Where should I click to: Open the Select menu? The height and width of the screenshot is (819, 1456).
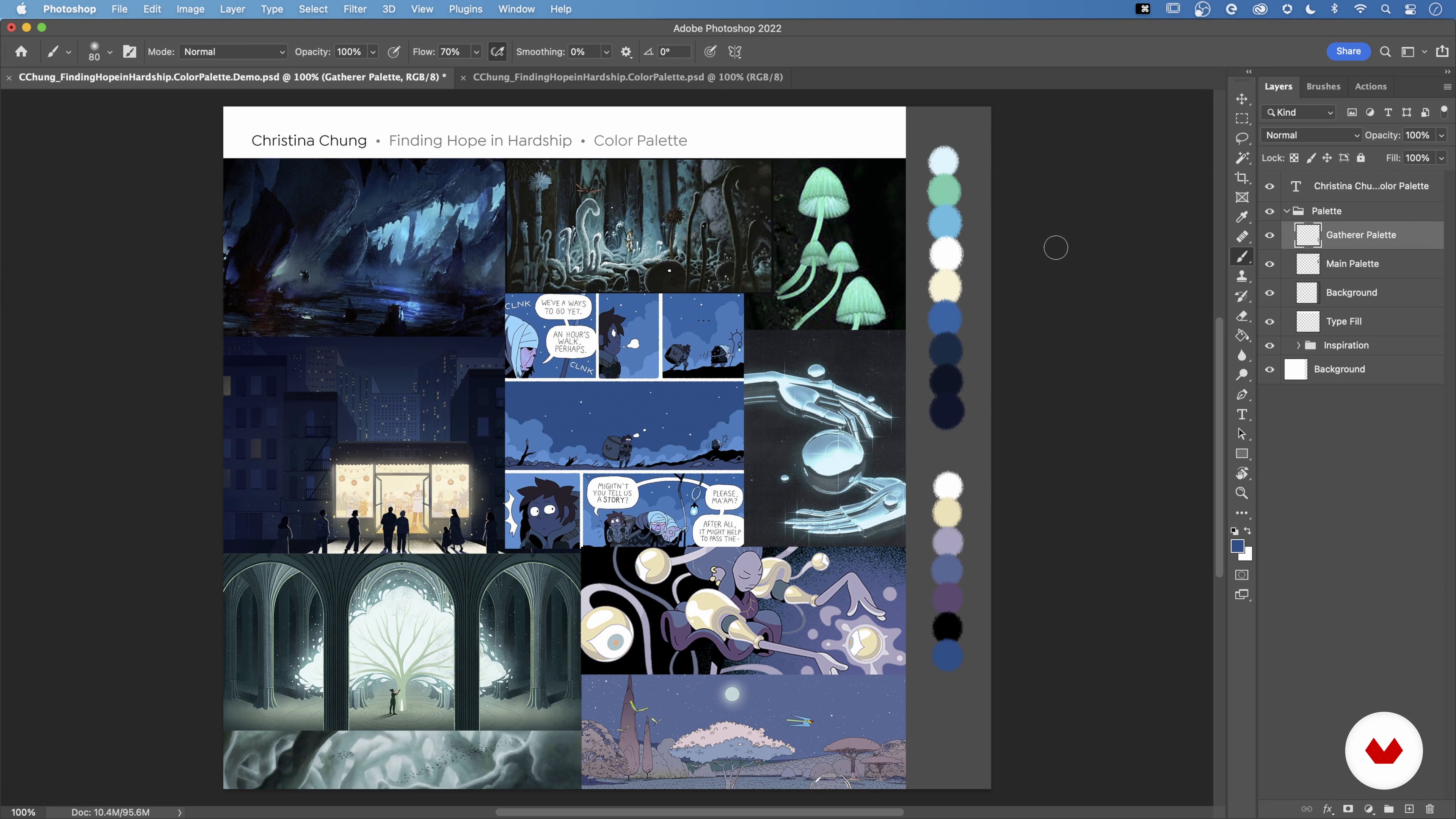tap(313, 9)
